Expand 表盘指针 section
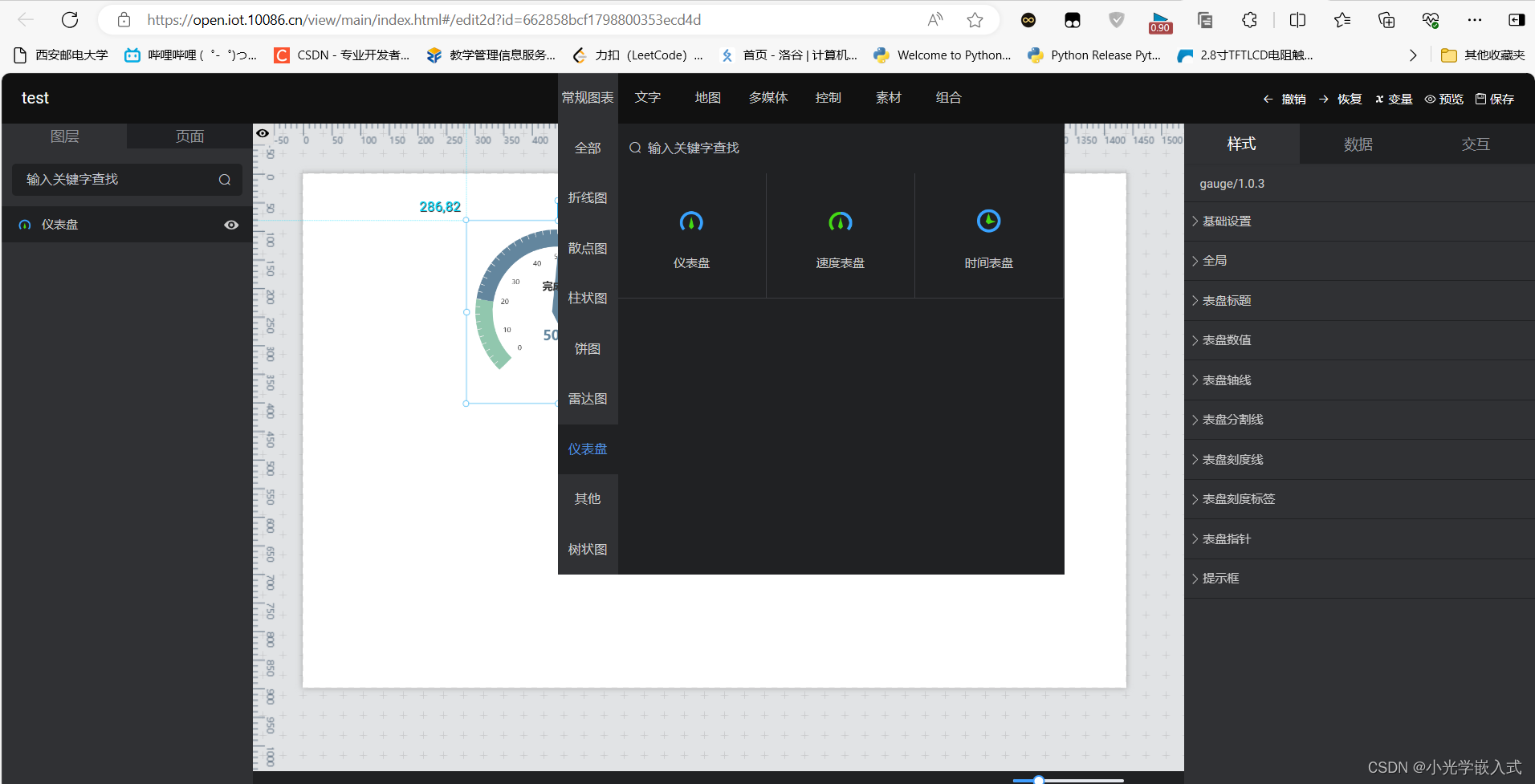This screenshot has width=1535, height=784. pyautogui.click(x=1359, y=539)
